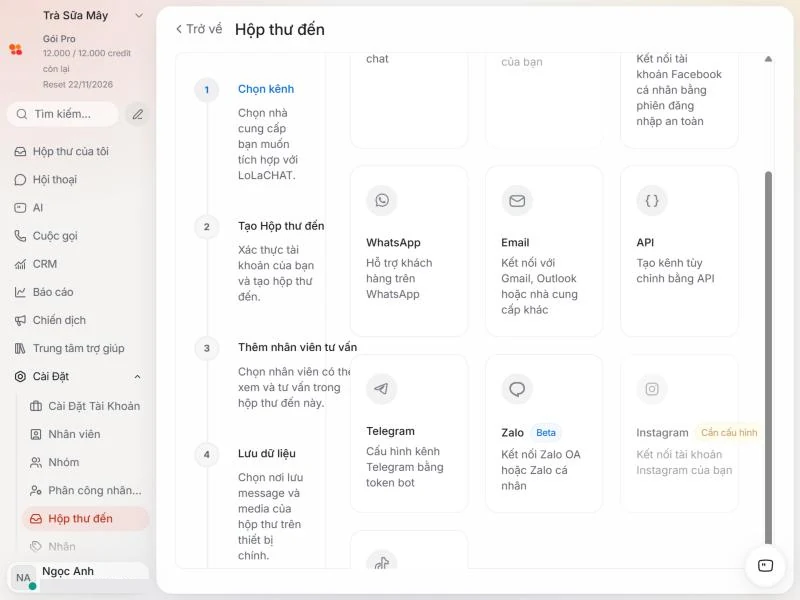Expand the Trà Sữa Mây workspace dropdown
Image resolution: width=800 pixels, height=600 pixels.
[x=139, y=16]
